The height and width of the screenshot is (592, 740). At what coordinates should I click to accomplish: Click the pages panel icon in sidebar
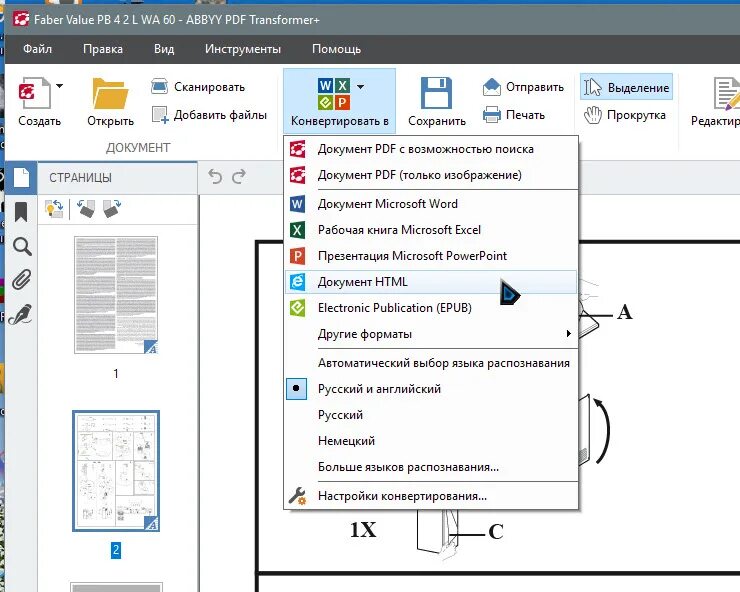coord(21,178)
